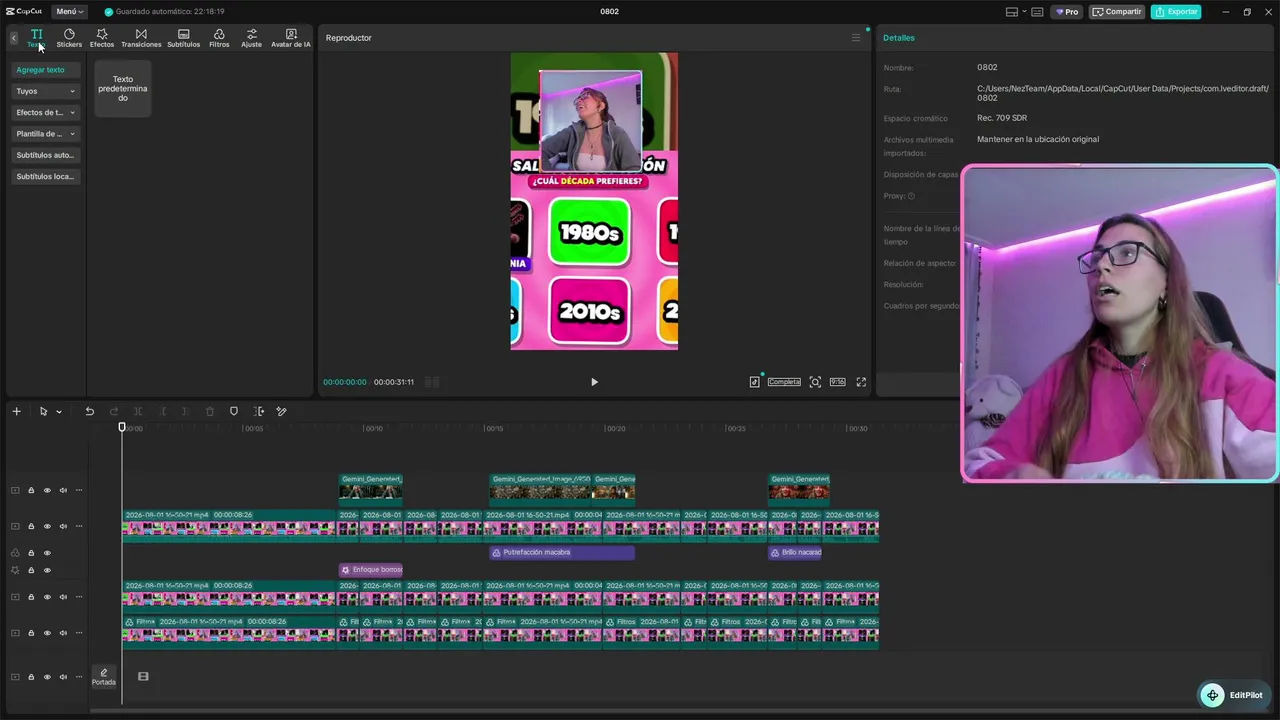Click the scan-frame zoom icon under preview
The width and height of the screenshot is (1280, 720).
click(x=815, y=382)
